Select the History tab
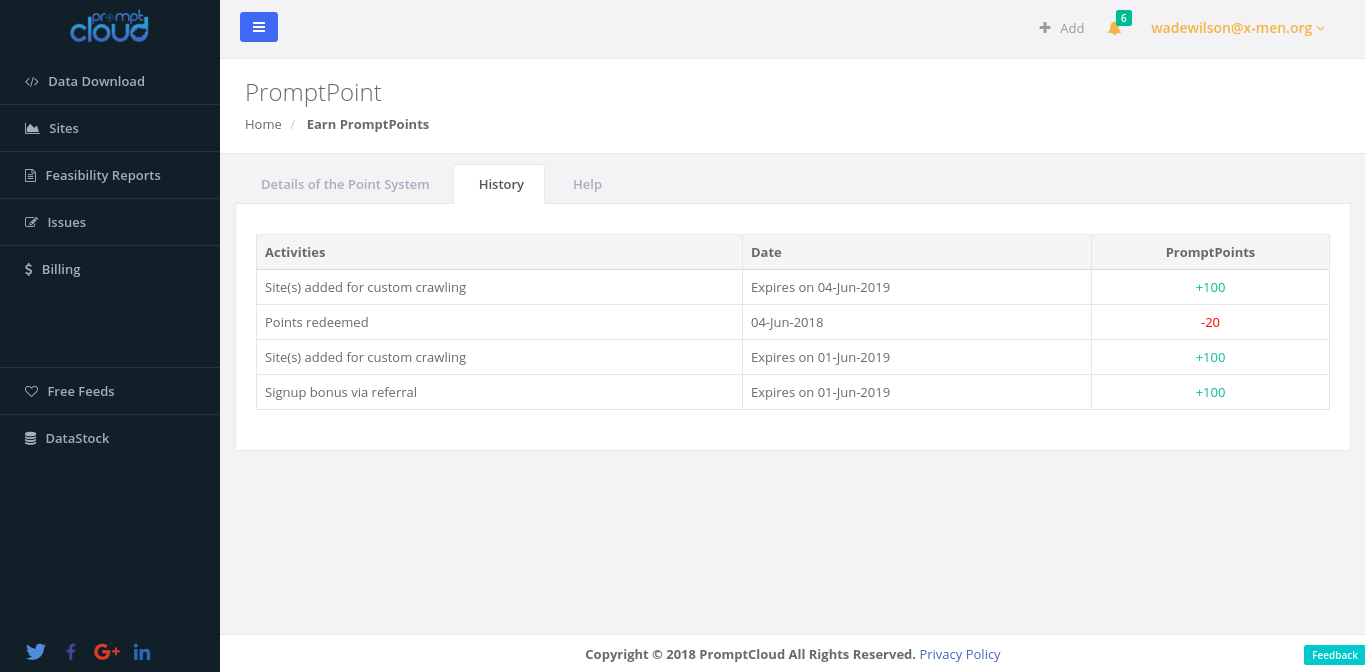The image size is (1365, 672). click(x=500, y=185)
